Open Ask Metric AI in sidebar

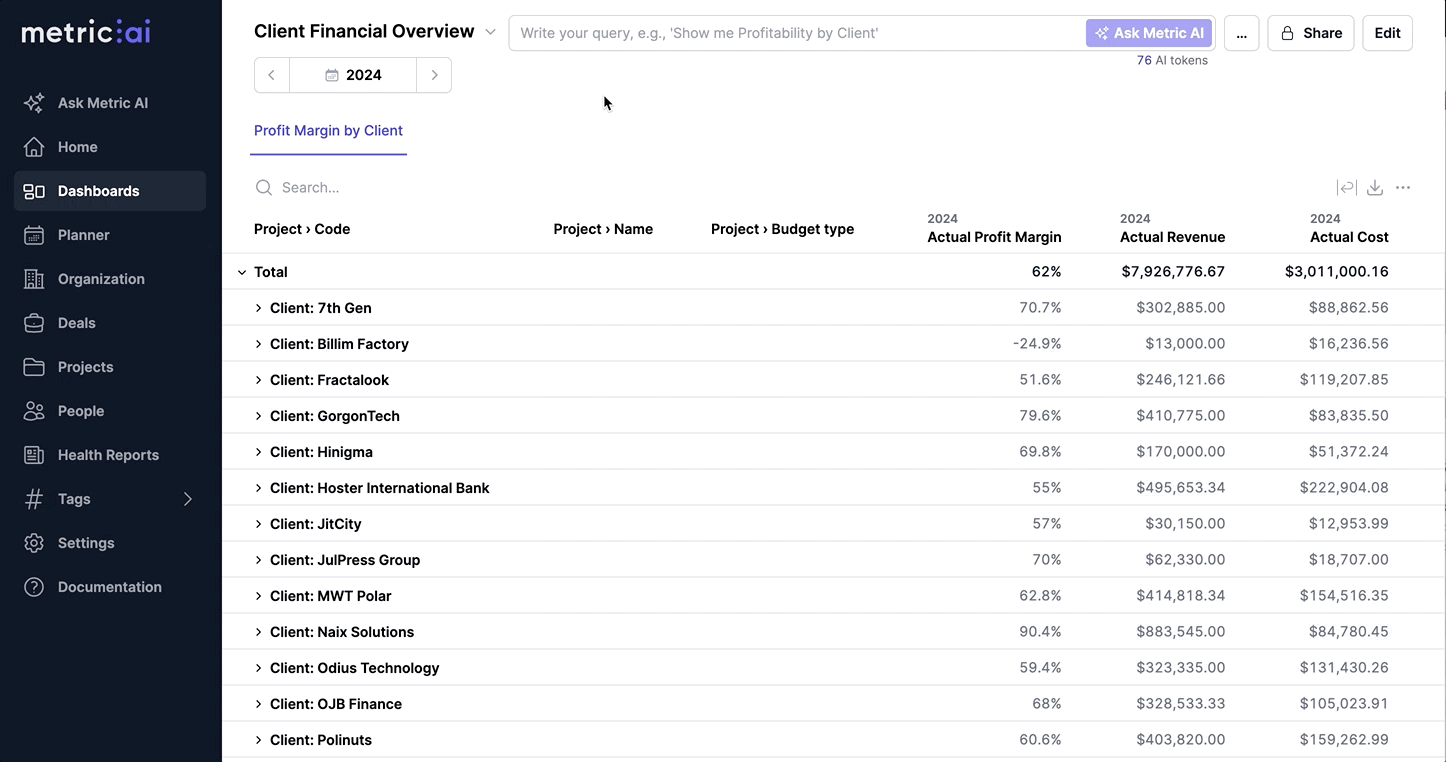[102, 103]
